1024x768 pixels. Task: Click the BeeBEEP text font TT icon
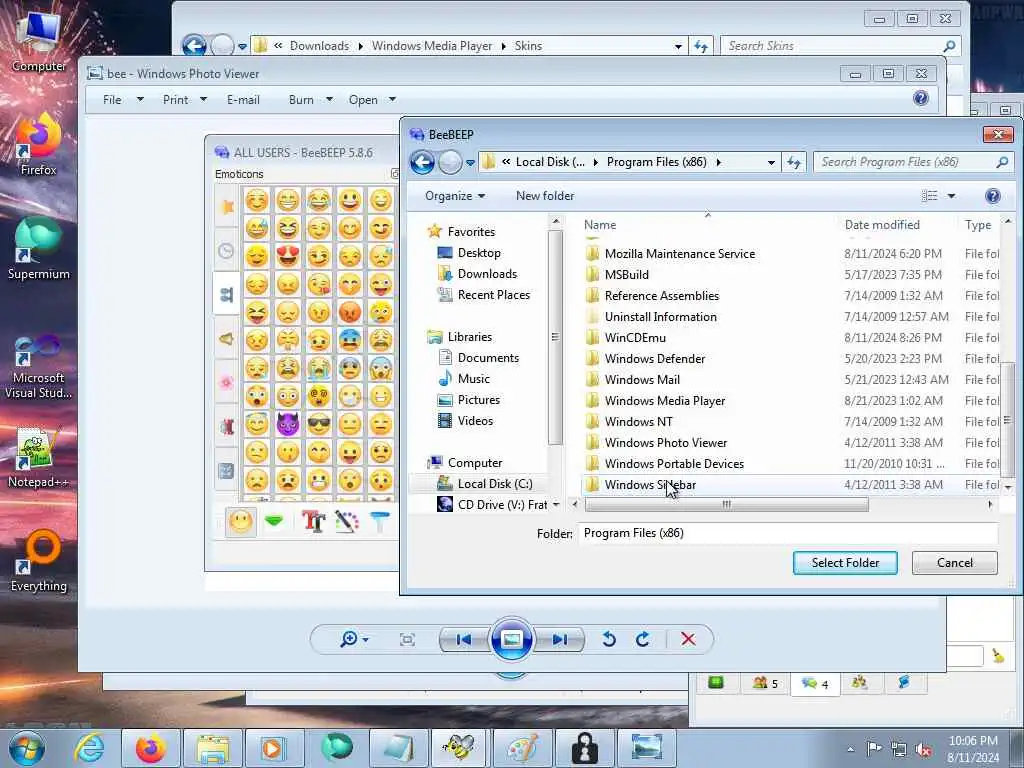click(x=313, y=521)
